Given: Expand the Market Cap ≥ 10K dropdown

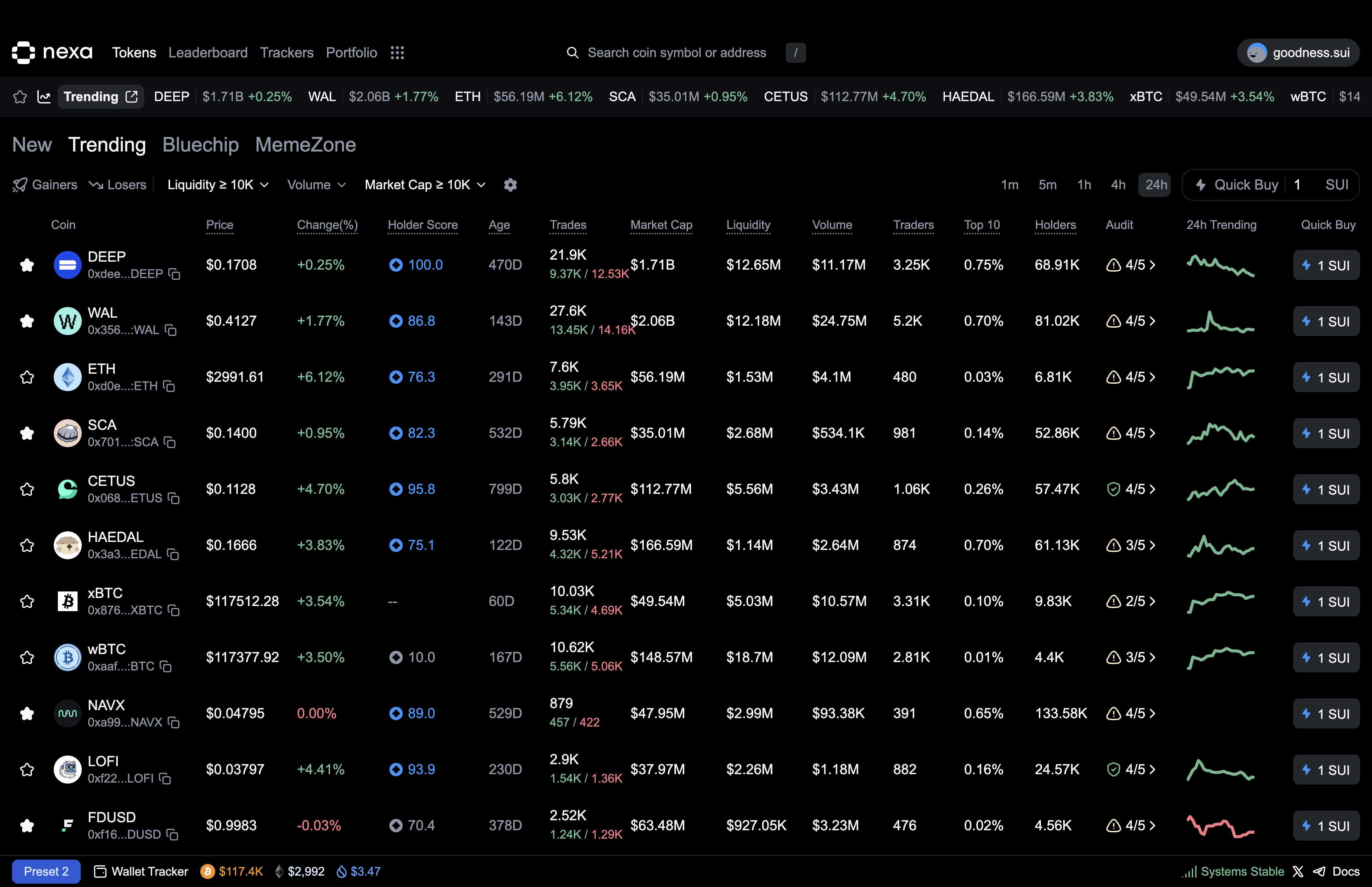Looking at the screenshot, I should (425, 185).
